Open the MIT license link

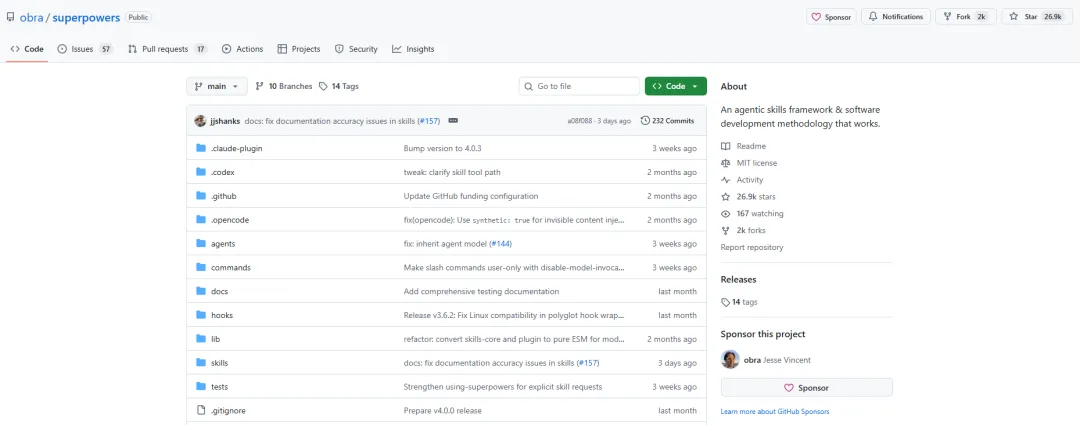(x=757, y=163)
